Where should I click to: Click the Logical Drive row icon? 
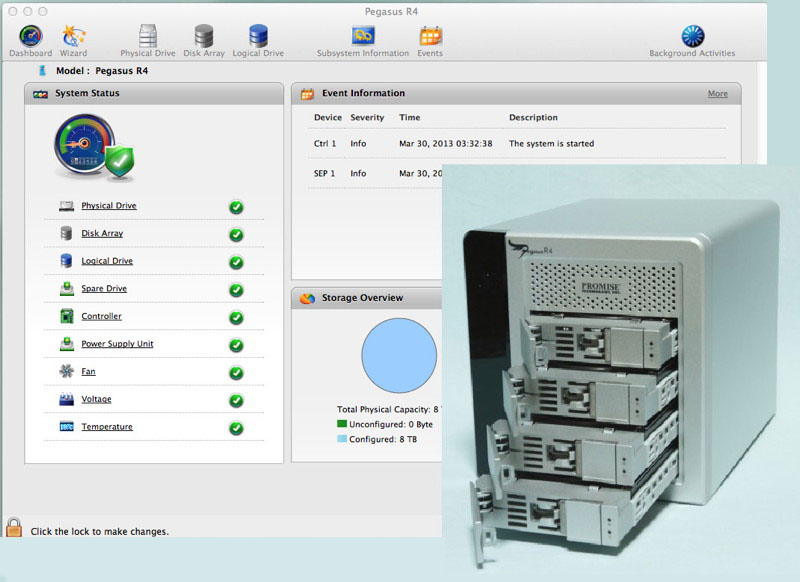66,261
